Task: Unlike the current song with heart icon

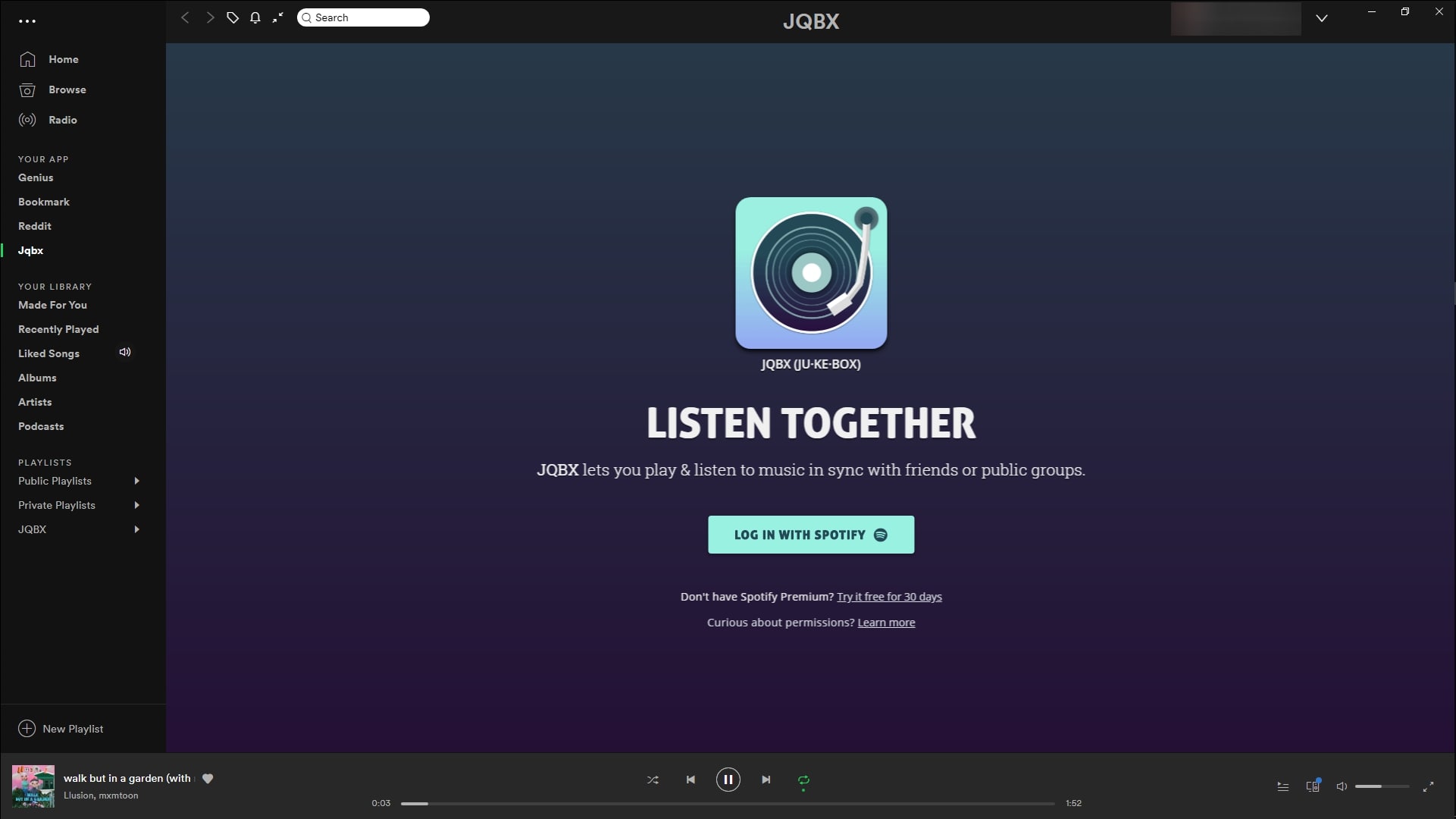Action: (x=208, y=778)
